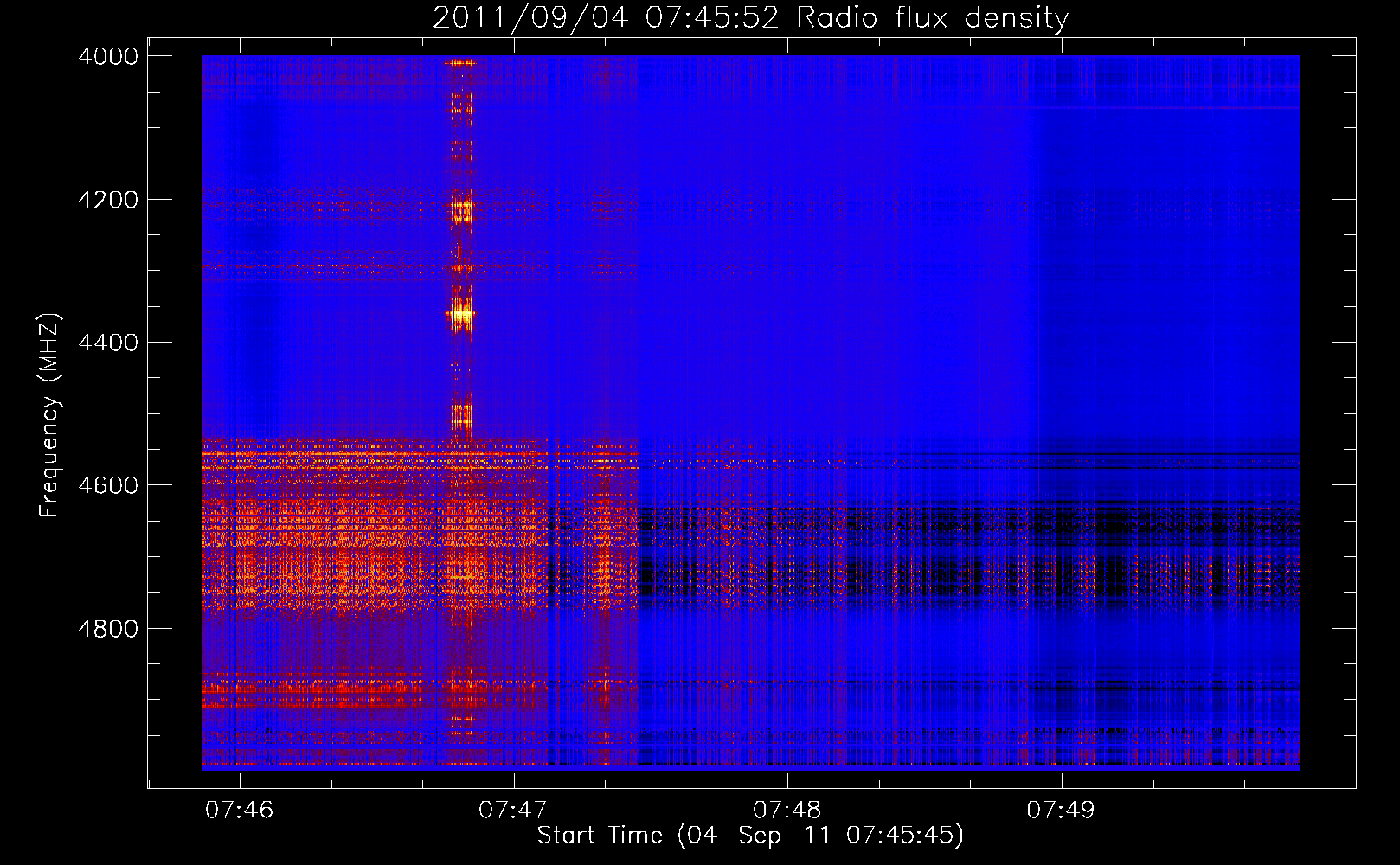Click the 4400 frequency tick label
The height and width of the screenshot is (865, 1400).
[x=108, y=343]
